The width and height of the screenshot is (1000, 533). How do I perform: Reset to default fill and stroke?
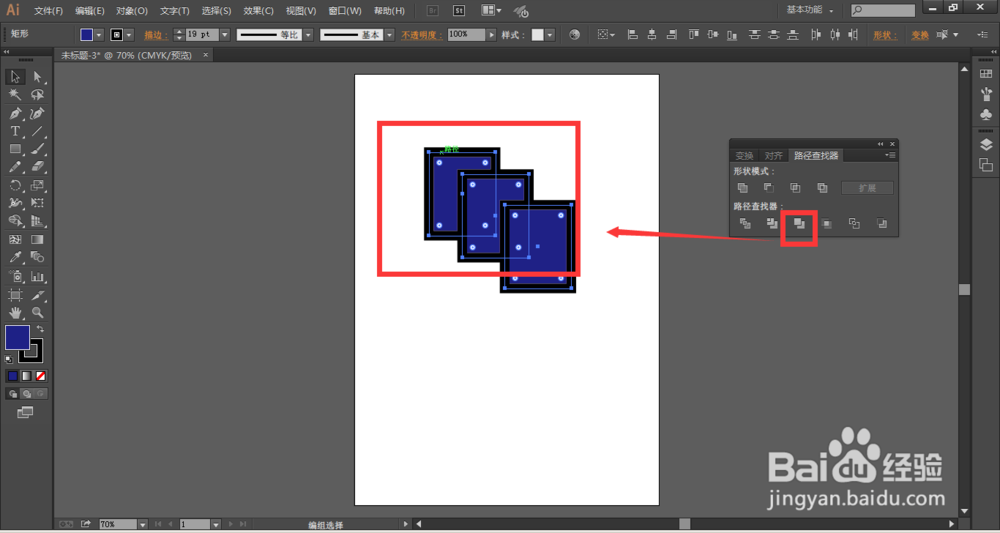point(9,360)
